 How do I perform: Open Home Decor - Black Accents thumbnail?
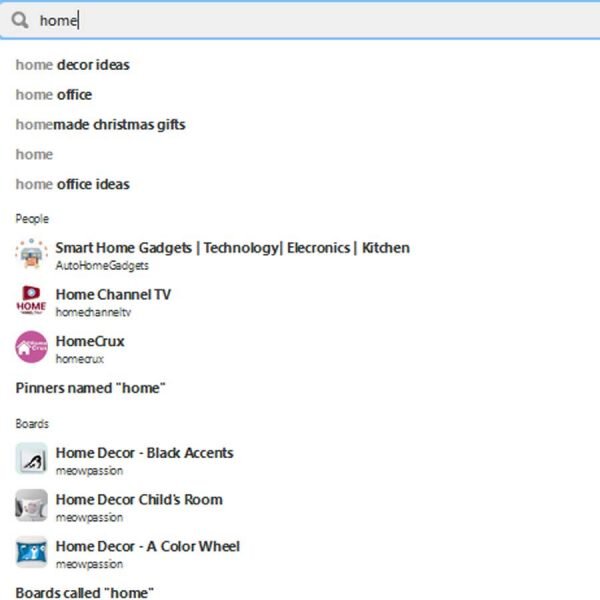click(31, 459)
